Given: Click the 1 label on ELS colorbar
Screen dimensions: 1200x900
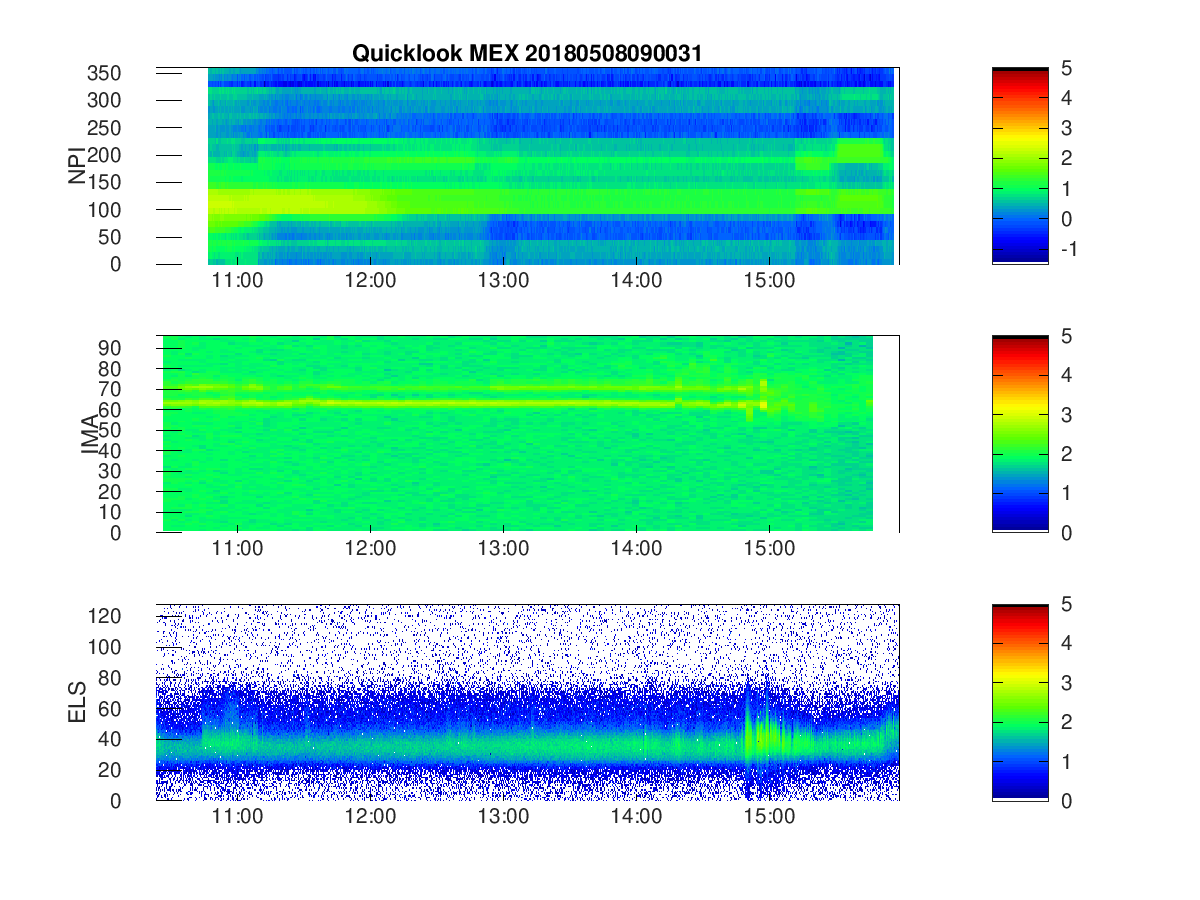Looking at the screenshot, I should tap(1067, 761).
